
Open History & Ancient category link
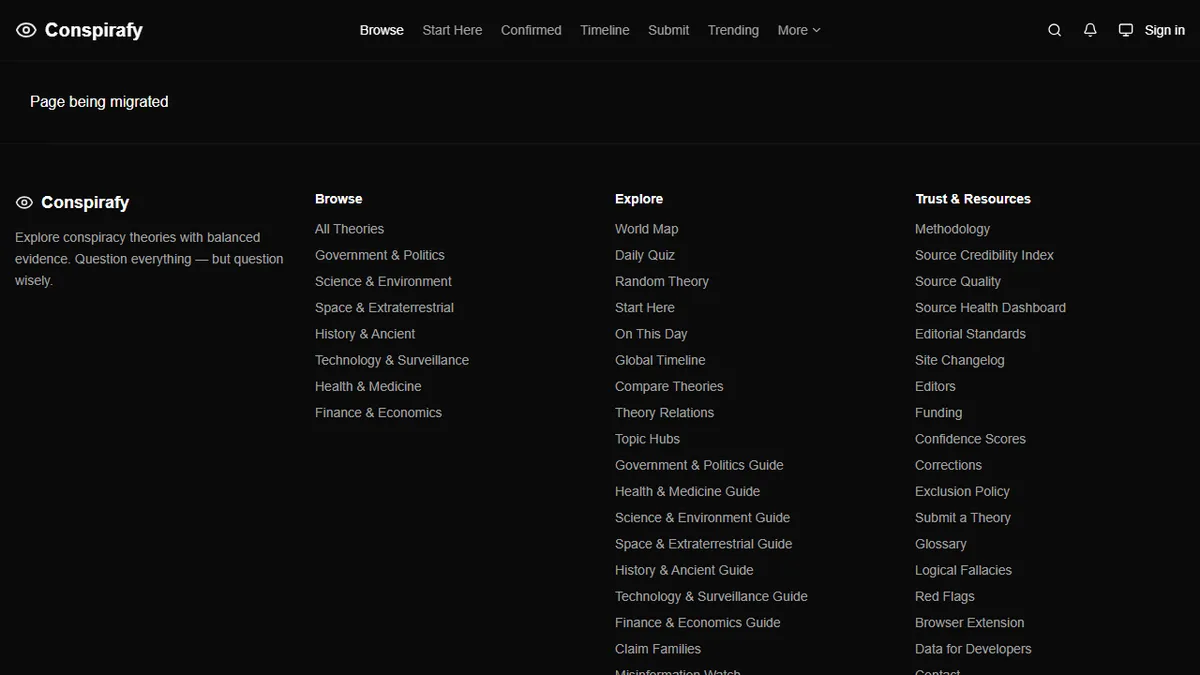coord(365,334)
